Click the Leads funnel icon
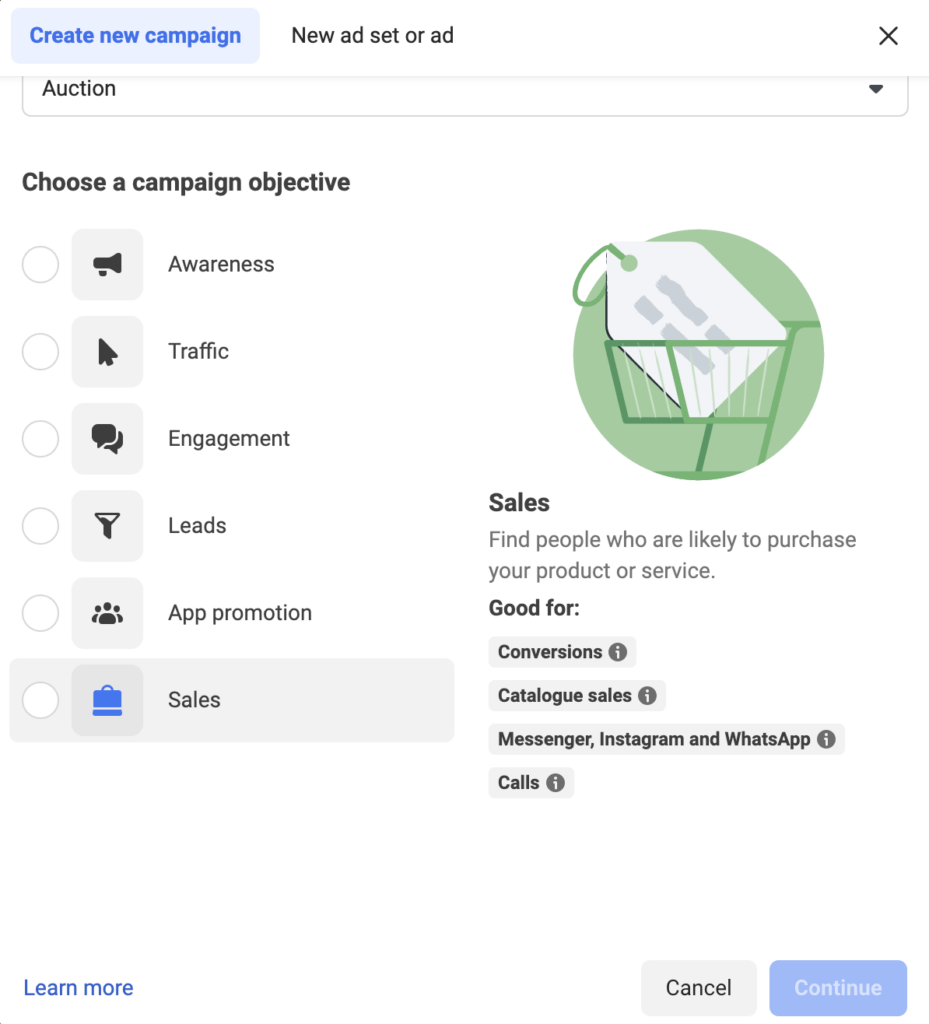 107,525
